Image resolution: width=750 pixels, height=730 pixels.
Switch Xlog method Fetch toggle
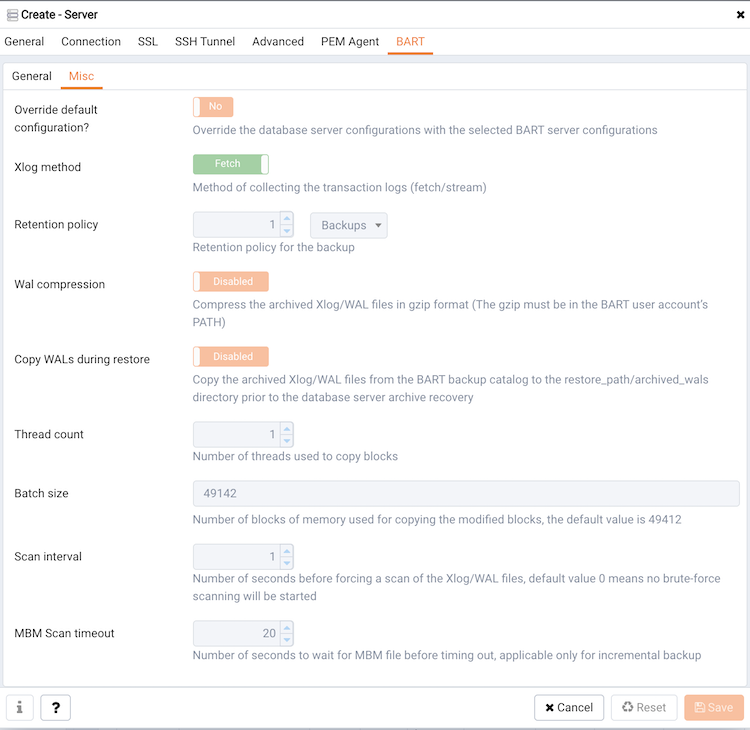point(231,164)
